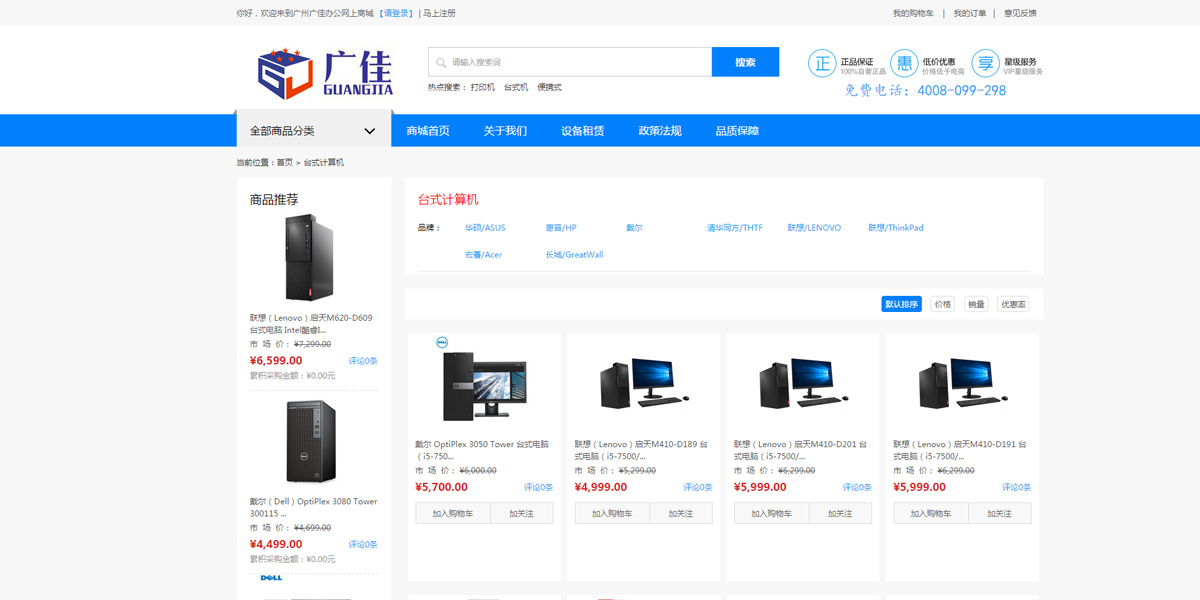Open the 商城首页 nav menu item
The width and height of the screenshot is (1200, 600).
[x=428, y=131]
